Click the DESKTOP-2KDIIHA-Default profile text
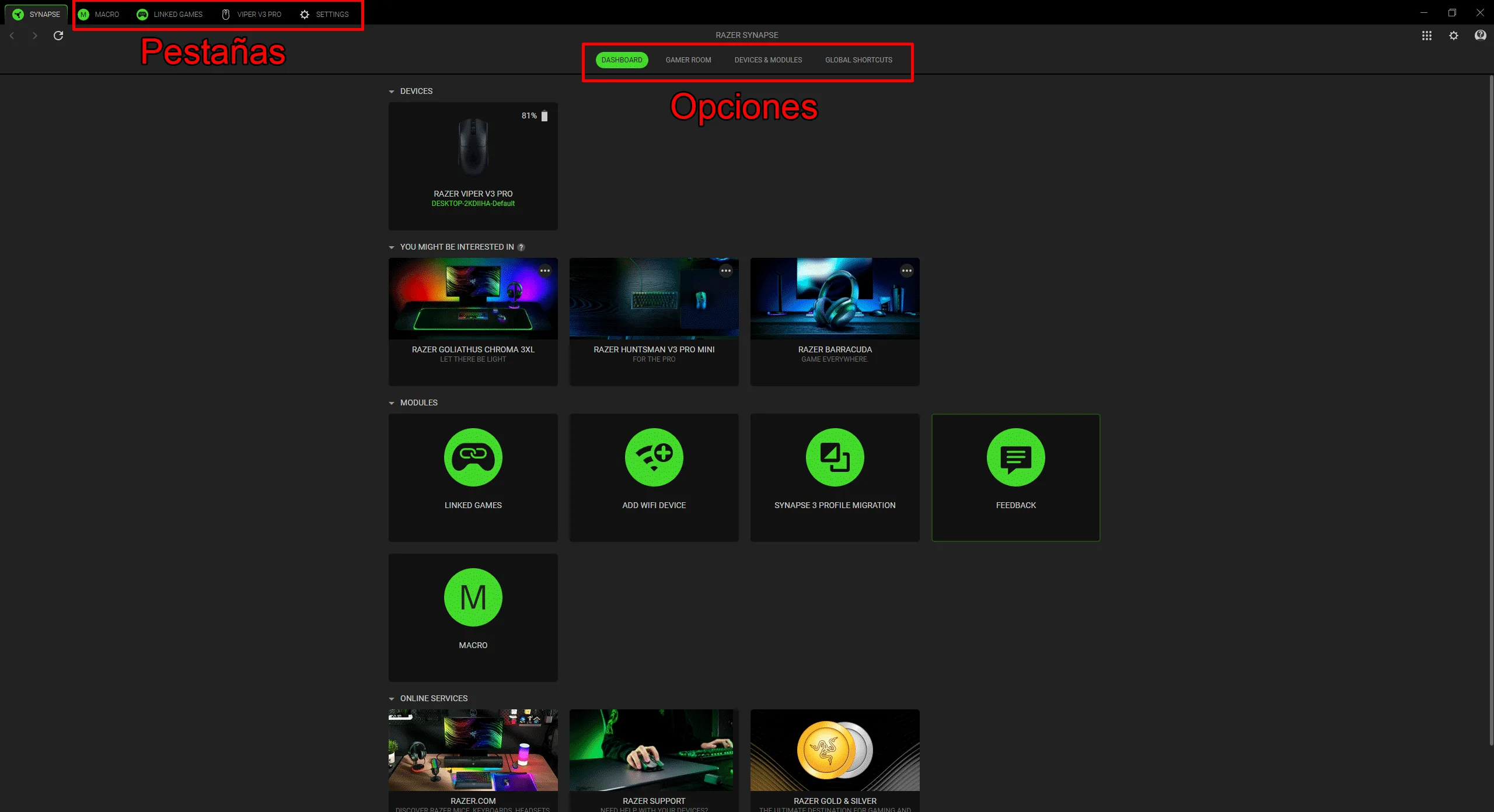The image size is (1494, 812). tap(473, 204)
